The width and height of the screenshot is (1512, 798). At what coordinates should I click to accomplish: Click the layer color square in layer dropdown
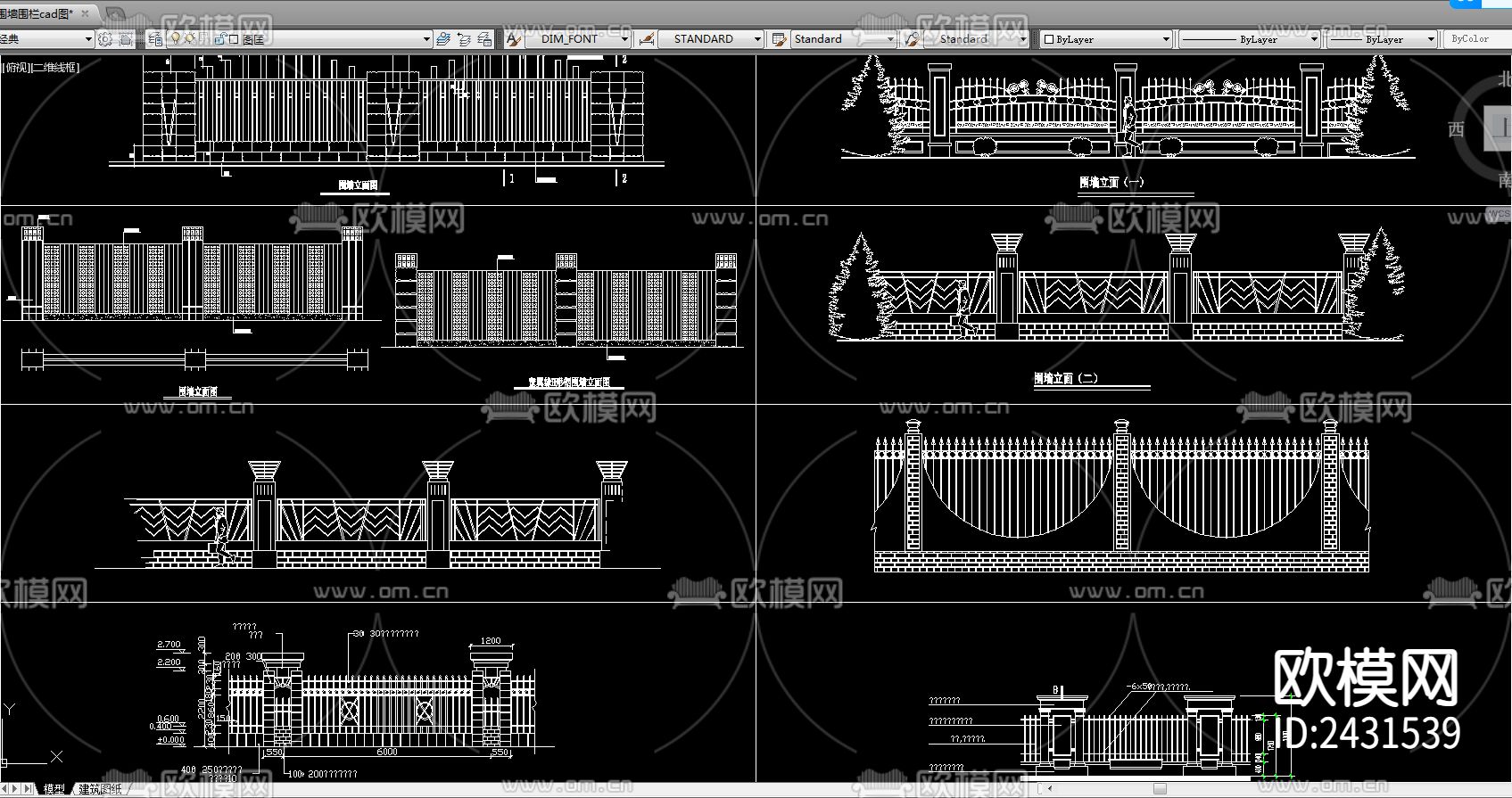[234, 39]
